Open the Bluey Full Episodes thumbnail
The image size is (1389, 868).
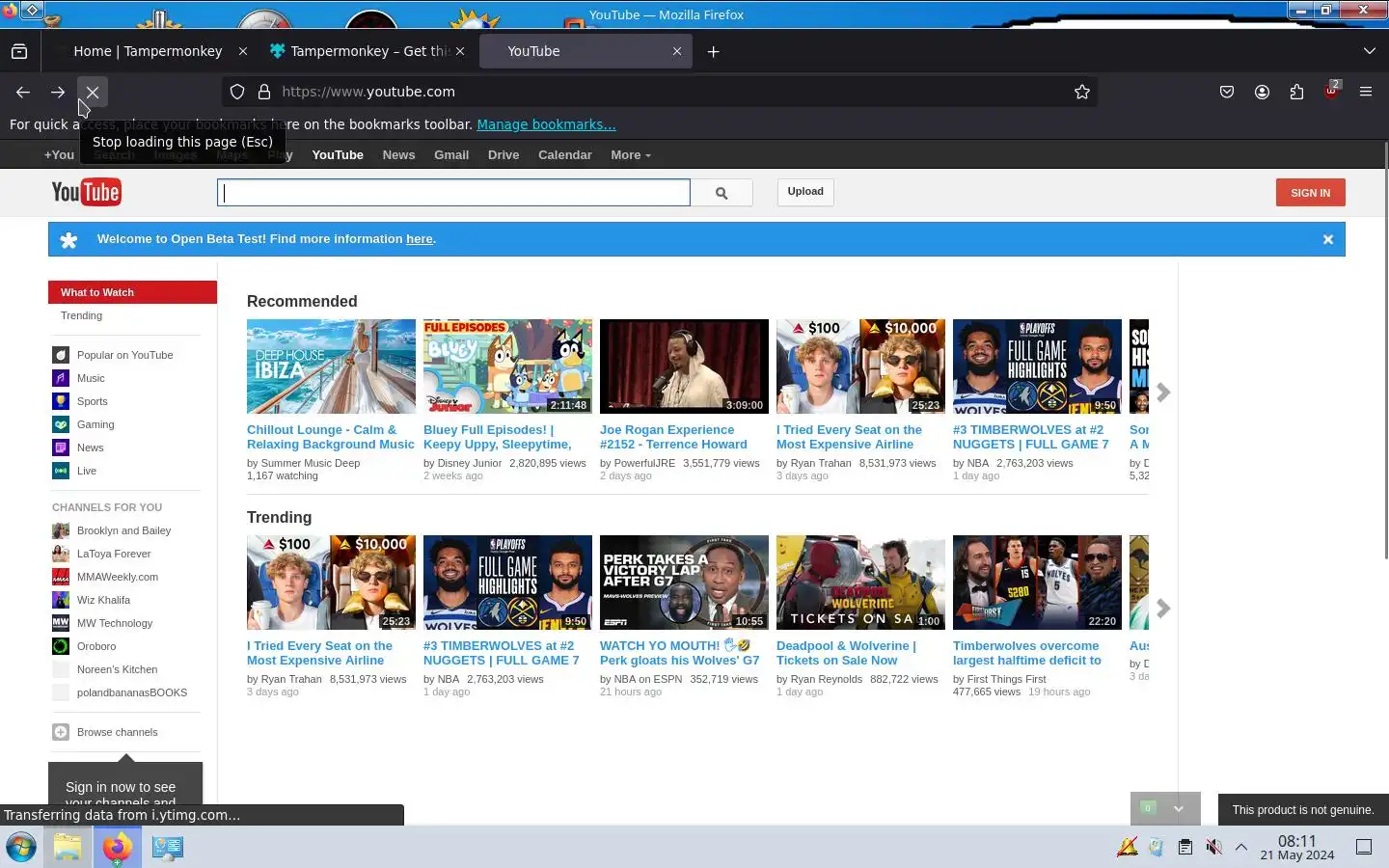[507, 366]
